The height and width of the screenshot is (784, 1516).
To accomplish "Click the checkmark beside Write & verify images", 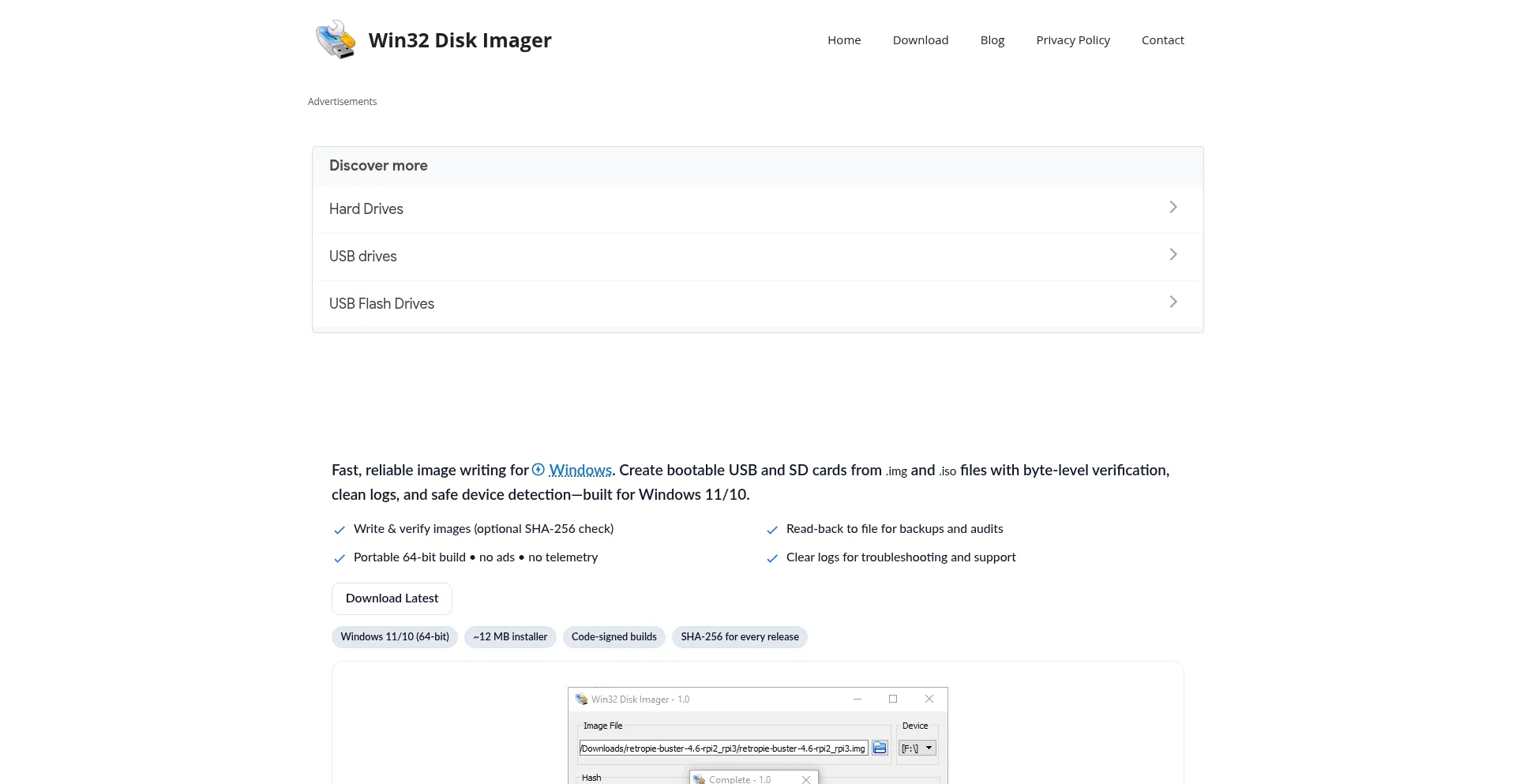I will coord(340,530).
